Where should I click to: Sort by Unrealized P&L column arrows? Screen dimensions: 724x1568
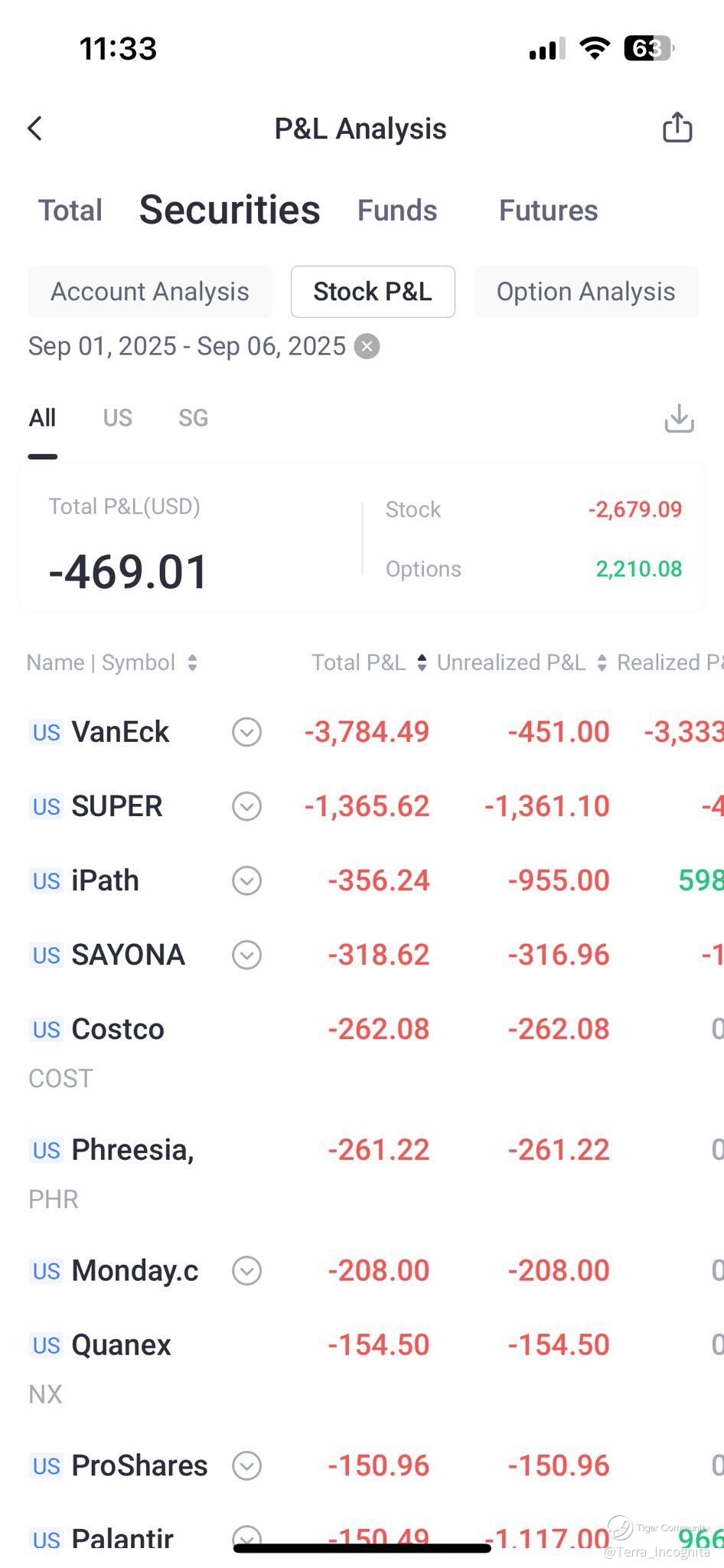click(602, 663)
